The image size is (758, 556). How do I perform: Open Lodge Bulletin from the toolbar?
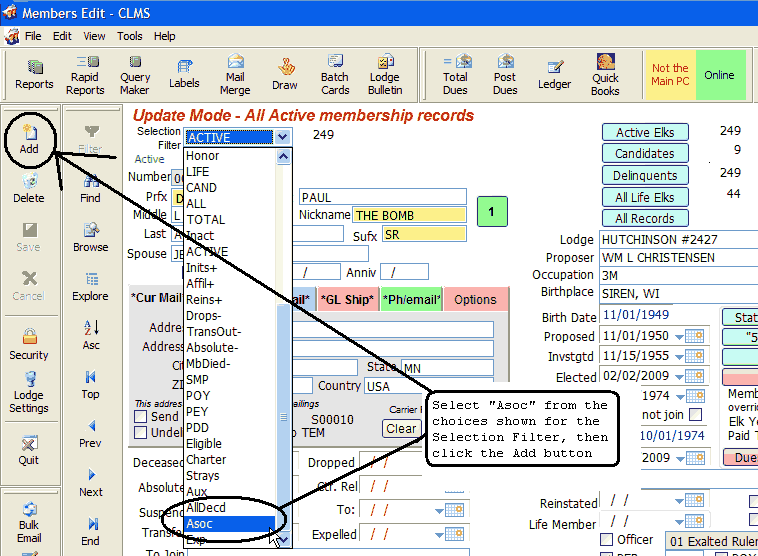point(385,75)
